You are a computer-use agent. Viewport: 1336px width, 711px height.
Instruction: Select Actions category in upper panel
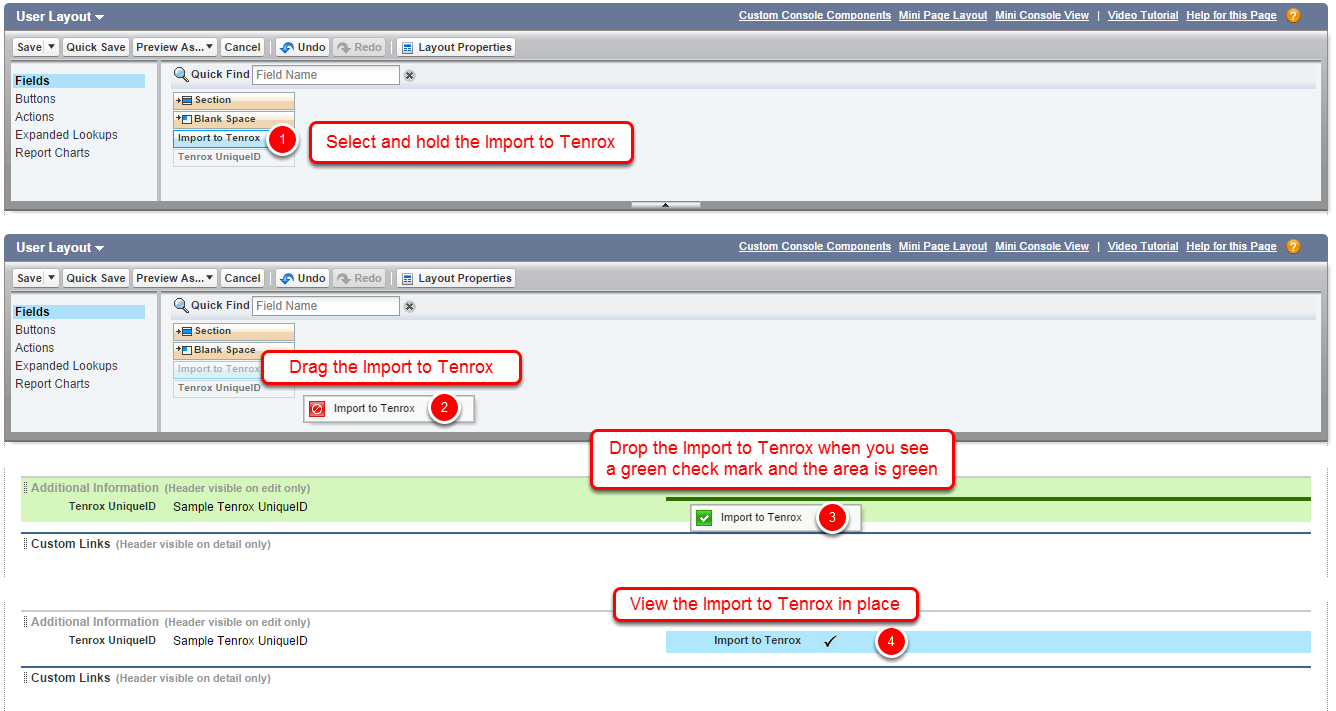coord(35,117)
